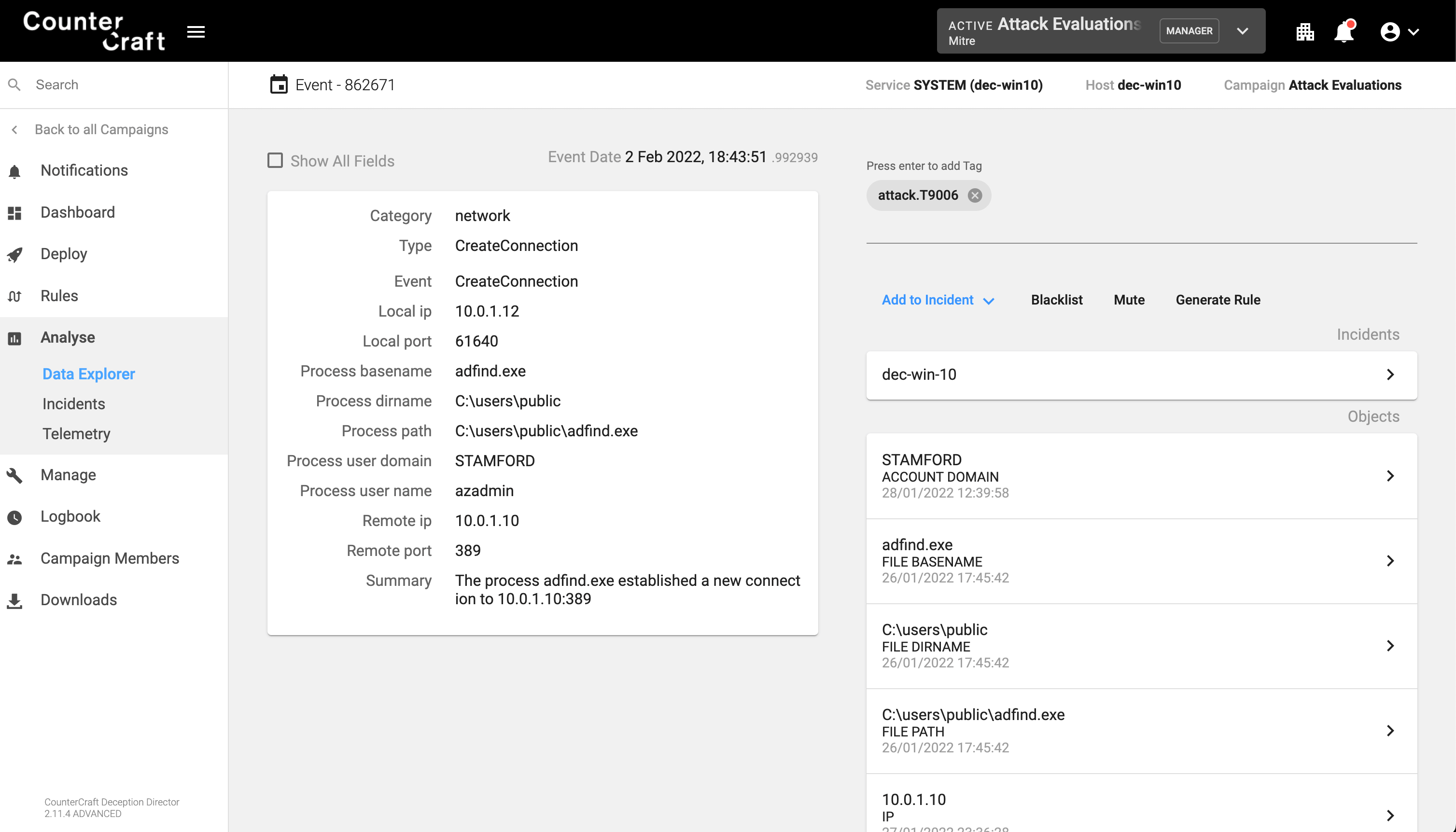Viewport: 1456px width, 832px height.
Task: Open the Incidents submenu item
Action: (x=74, y=403)
